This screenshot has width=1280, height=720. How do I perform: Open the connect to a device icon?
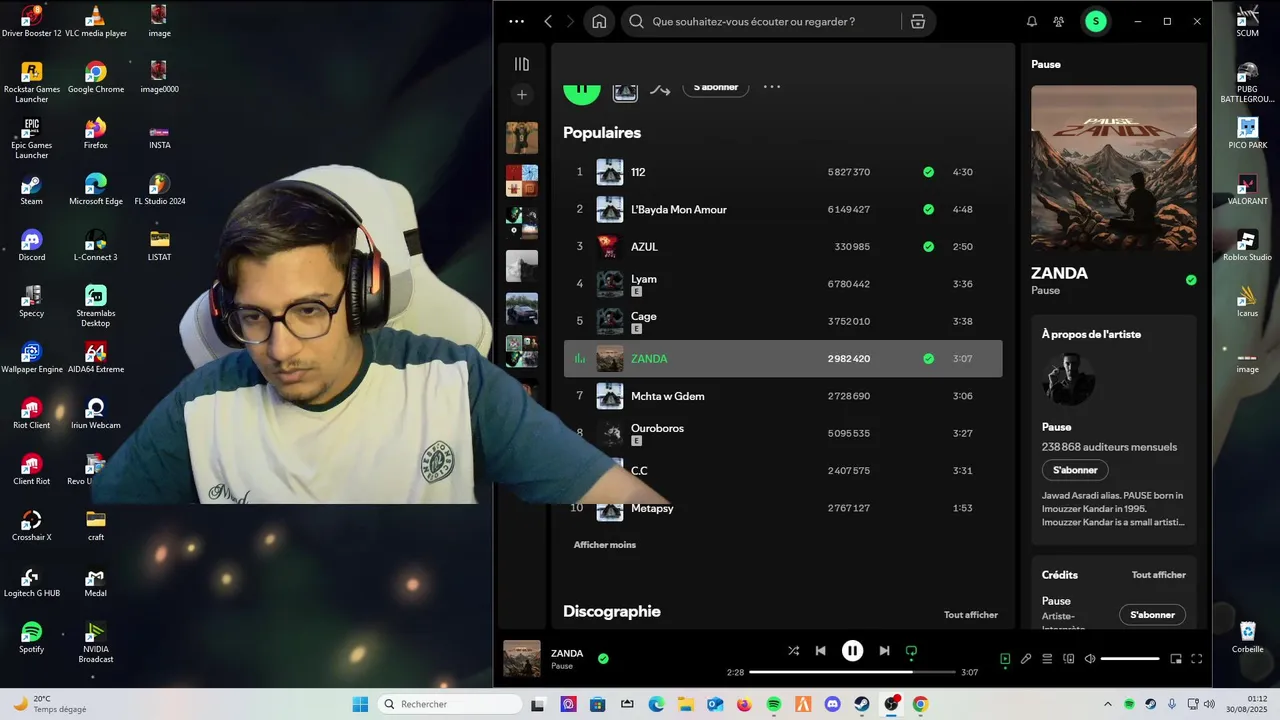1068,659
